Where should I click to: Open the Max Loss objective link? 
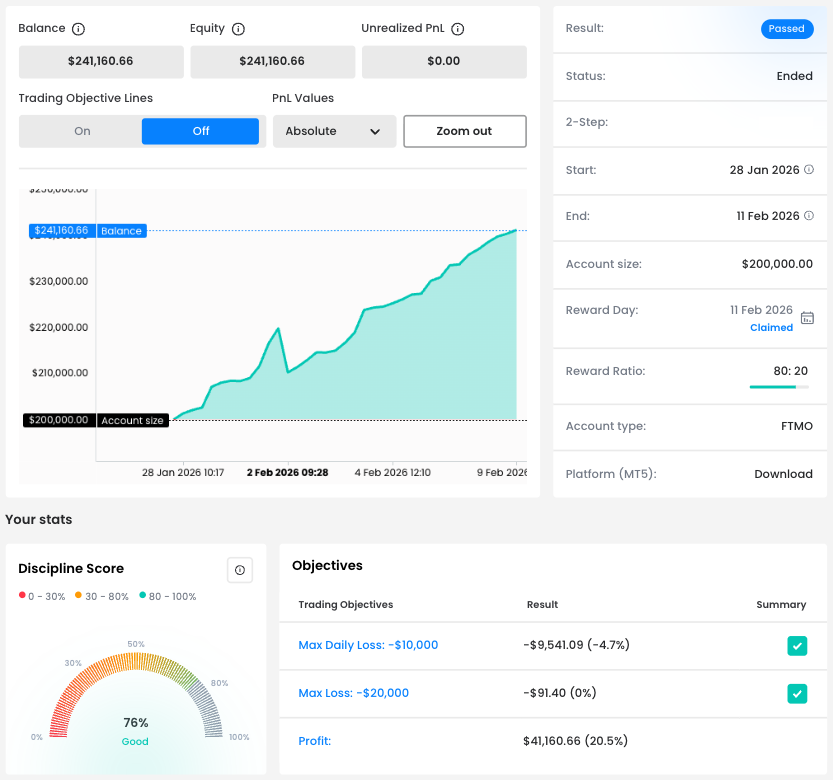[353, 693]
